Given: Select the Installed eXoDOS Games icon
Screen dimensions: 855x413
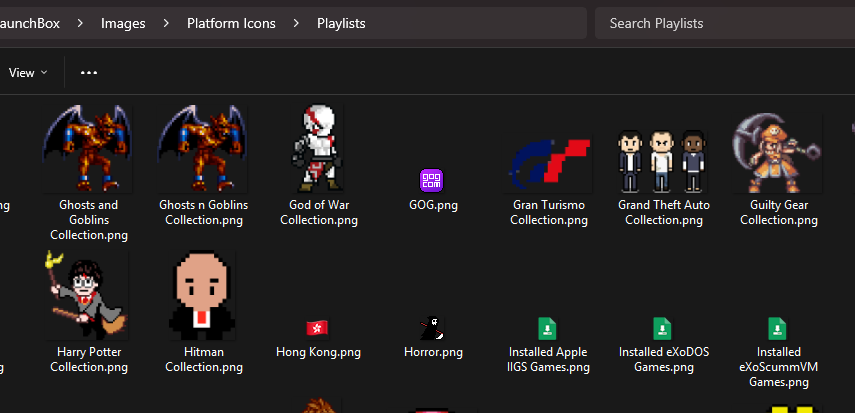Looking at the screenshot, I should [663, 328].
